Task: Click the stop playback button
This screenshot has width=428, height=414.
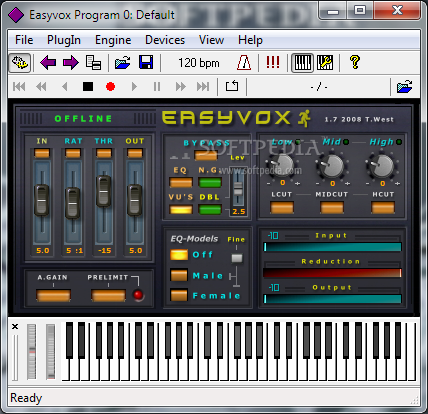Action: (88, 87)
